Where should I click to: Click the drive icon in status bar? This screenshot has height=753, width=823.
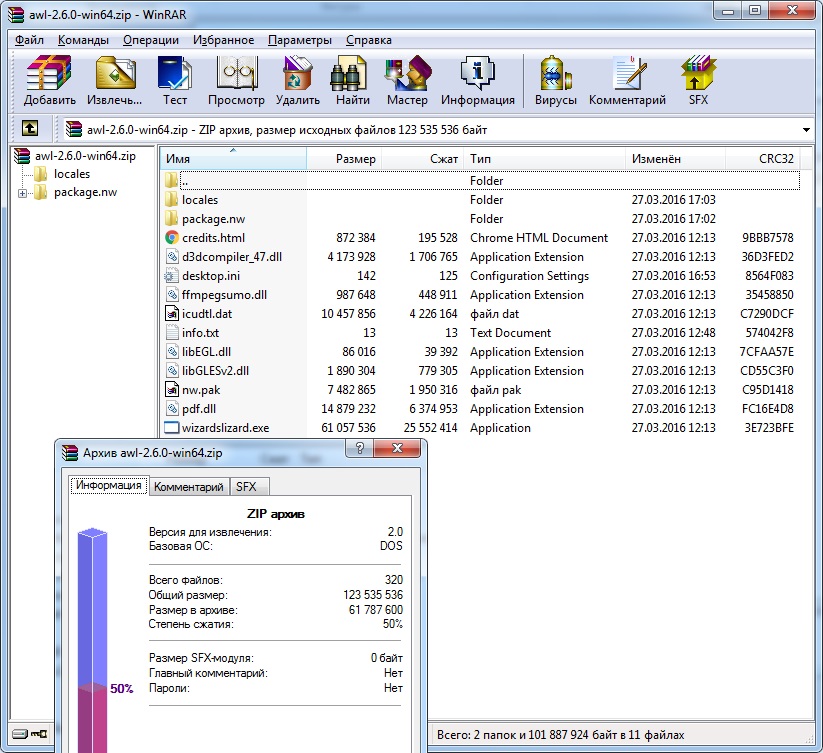point(20,734)
